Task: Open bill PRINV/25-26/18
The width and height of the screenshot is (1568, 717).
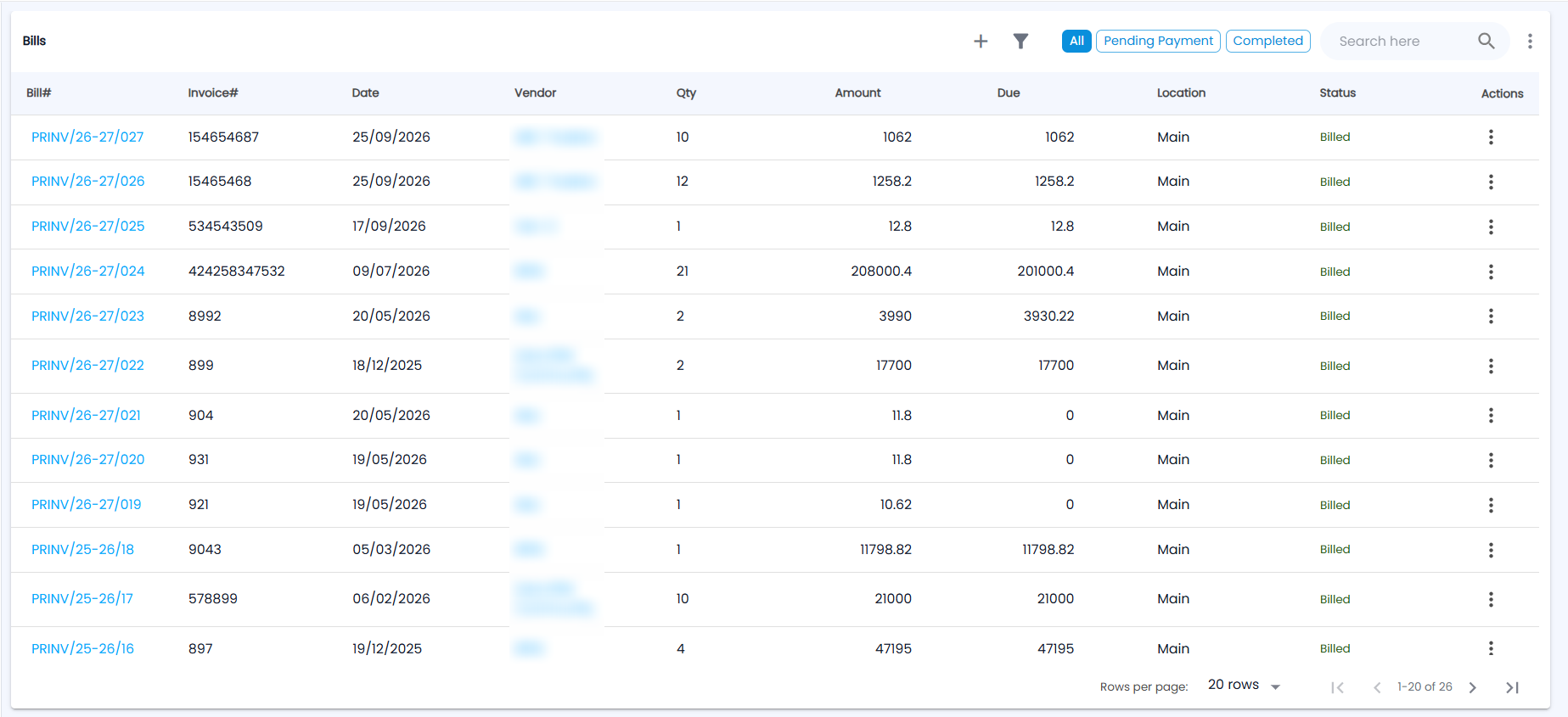Action: tap(83, 550)
